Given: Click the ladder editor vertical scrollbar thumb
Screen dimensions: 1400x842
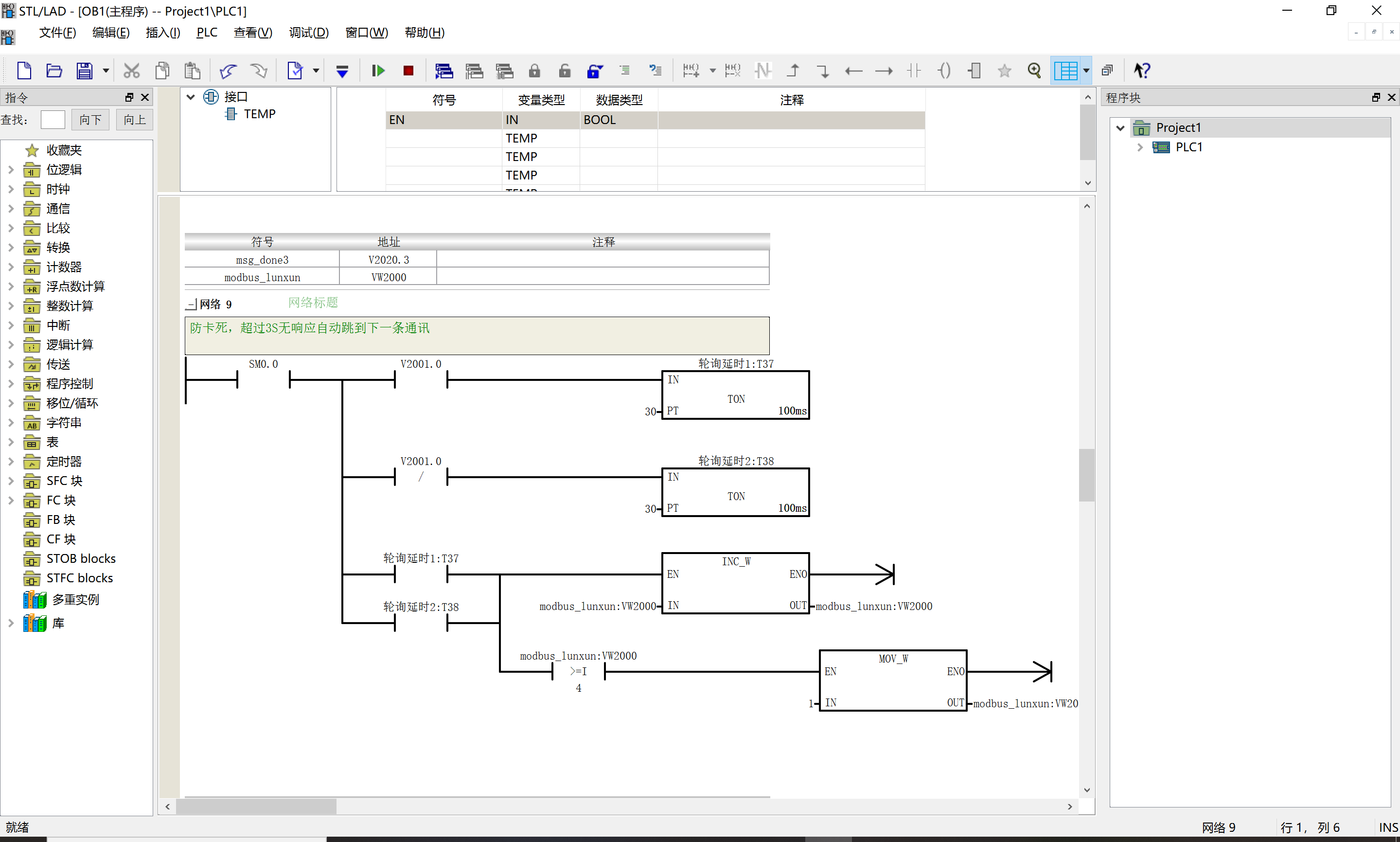Looking at the screenshot, I should pos(1086,475).
